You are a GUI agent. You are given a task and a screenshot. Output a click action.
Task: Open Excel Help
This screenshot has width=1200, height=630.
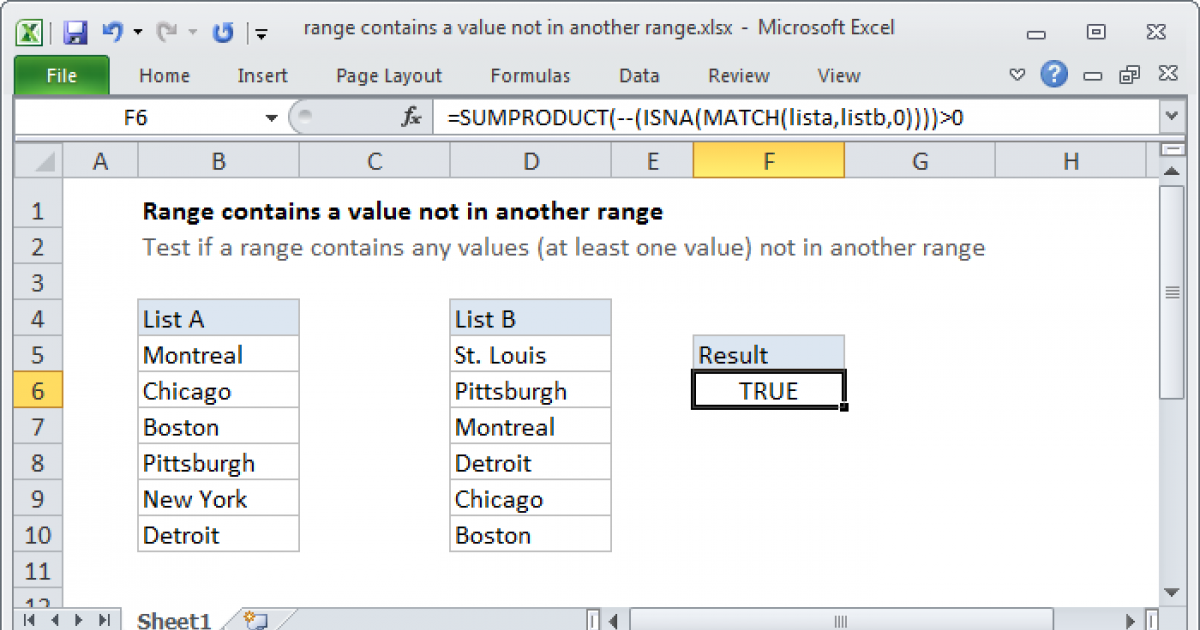point(1054,75)
